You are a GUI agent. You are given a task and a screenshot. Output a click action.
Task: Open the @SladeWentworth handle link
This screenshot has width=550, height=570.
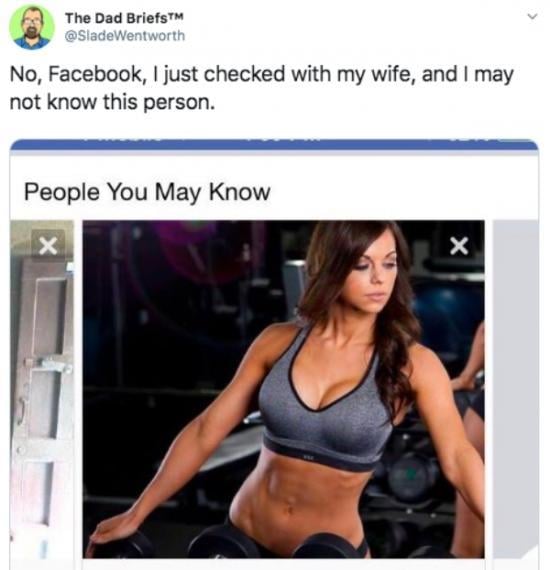(x=125, y=36)
